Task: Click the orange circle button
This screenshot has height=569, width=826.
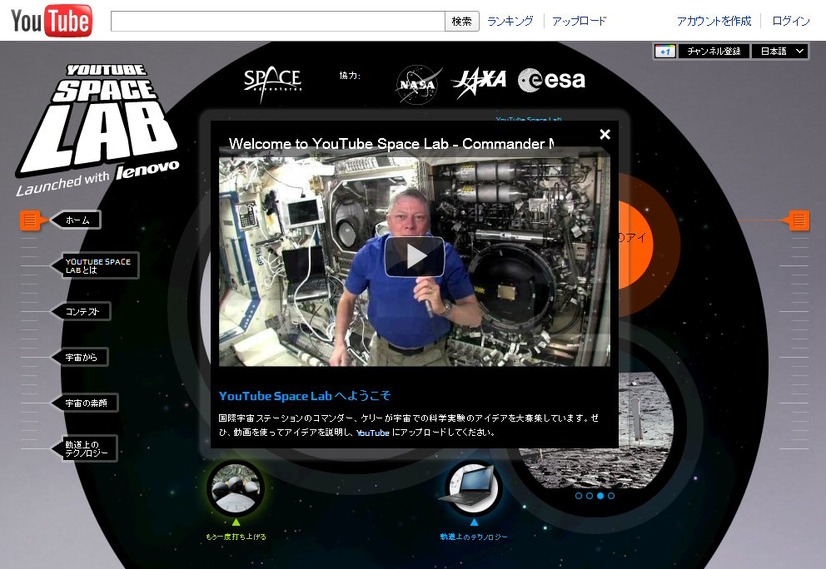Action: (637, 245)
